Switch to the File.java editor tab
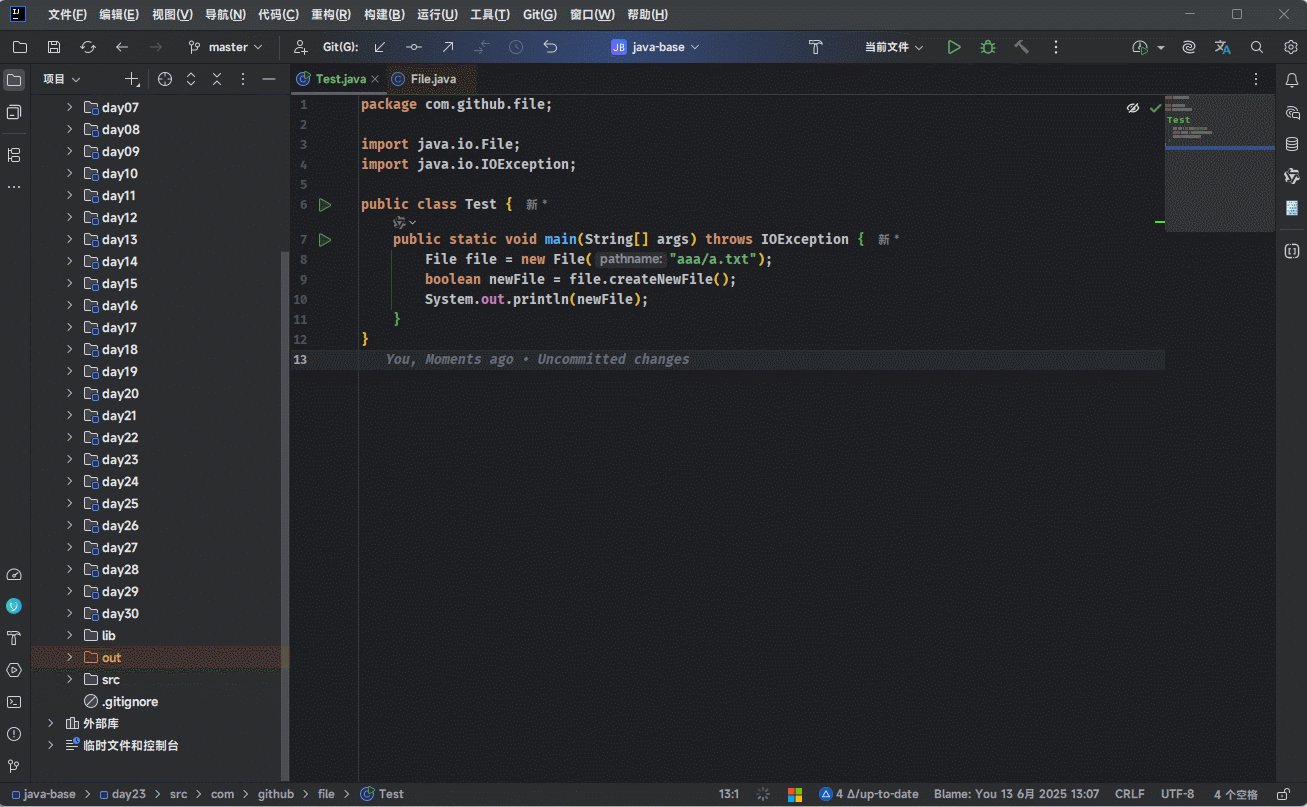 click(x=432, y=79)
